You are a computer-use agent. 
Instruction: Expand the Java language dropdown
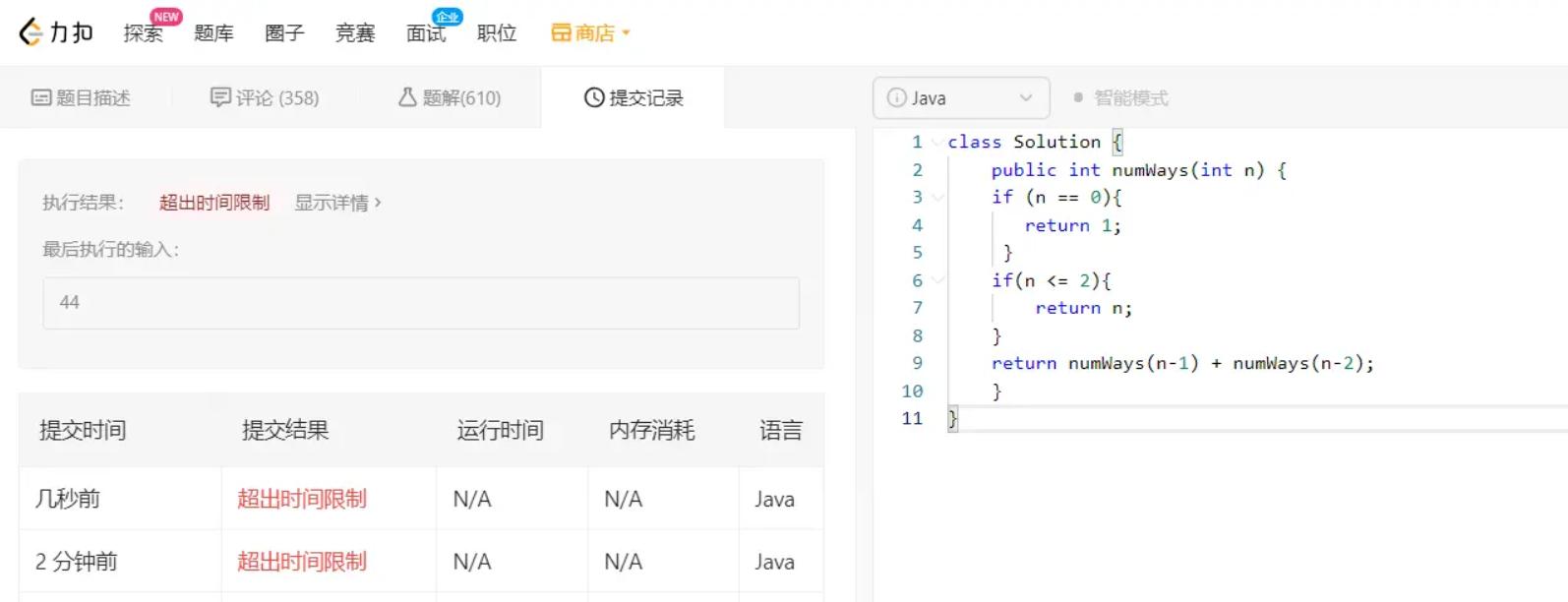[961, 97]
